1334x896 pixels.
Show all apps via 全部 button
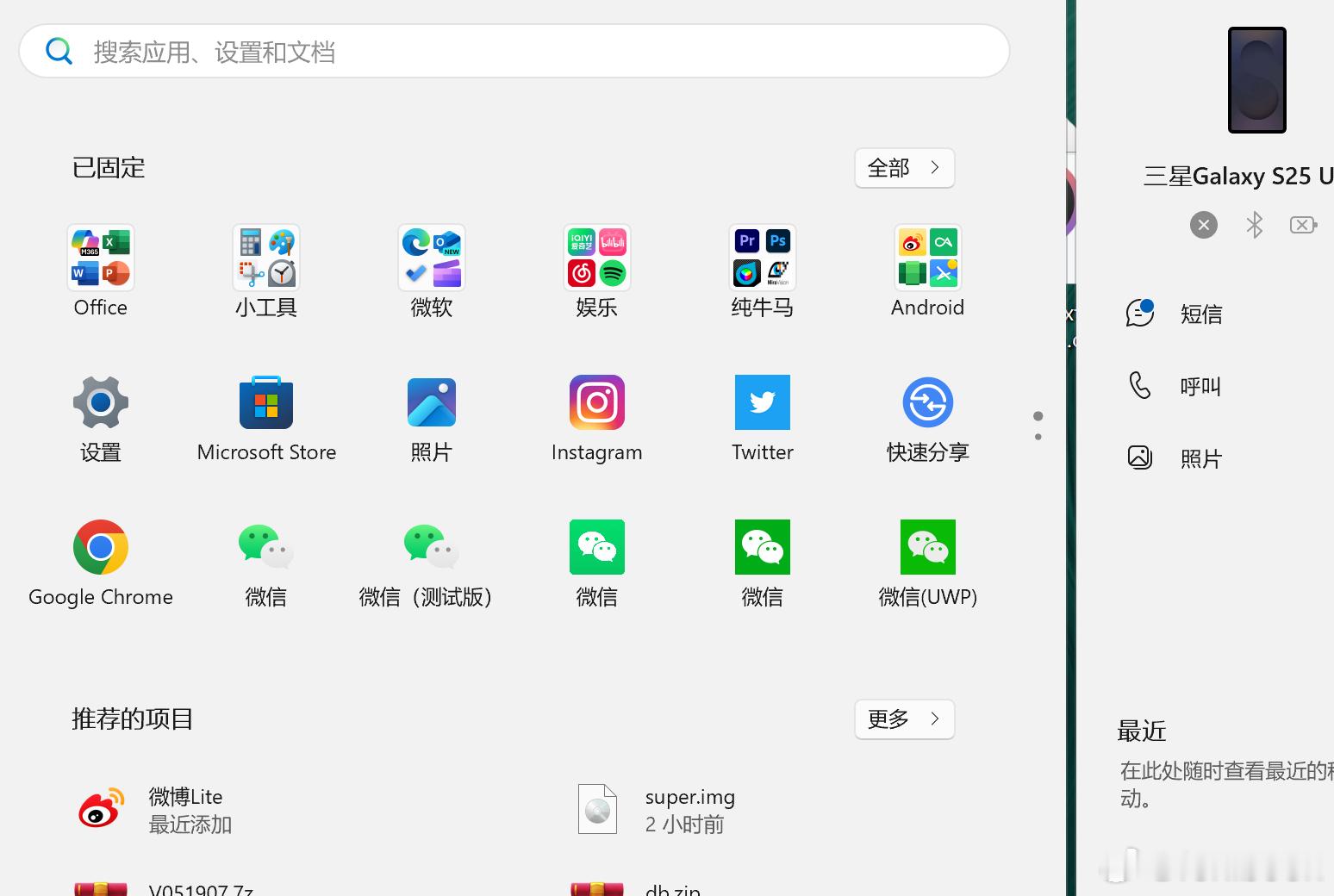(905, 168)
